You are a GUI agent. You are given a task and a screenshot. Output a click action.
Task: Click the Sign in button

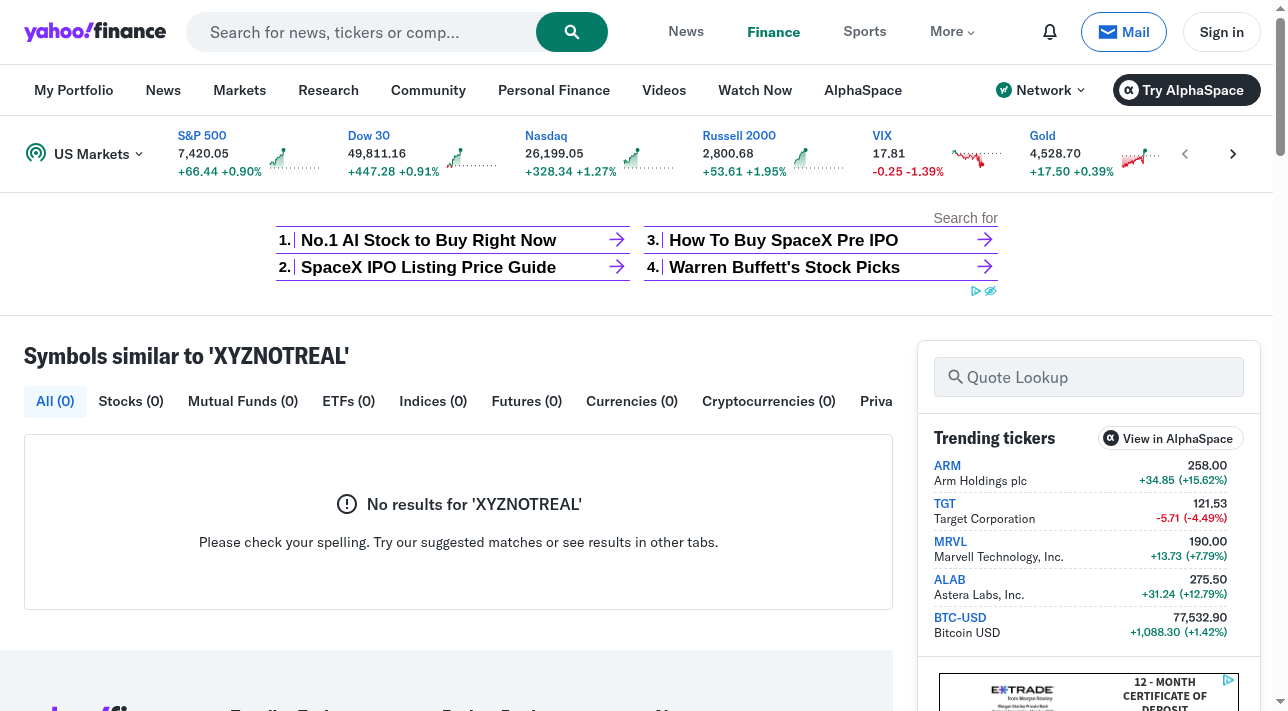[x=1221, y=32]
